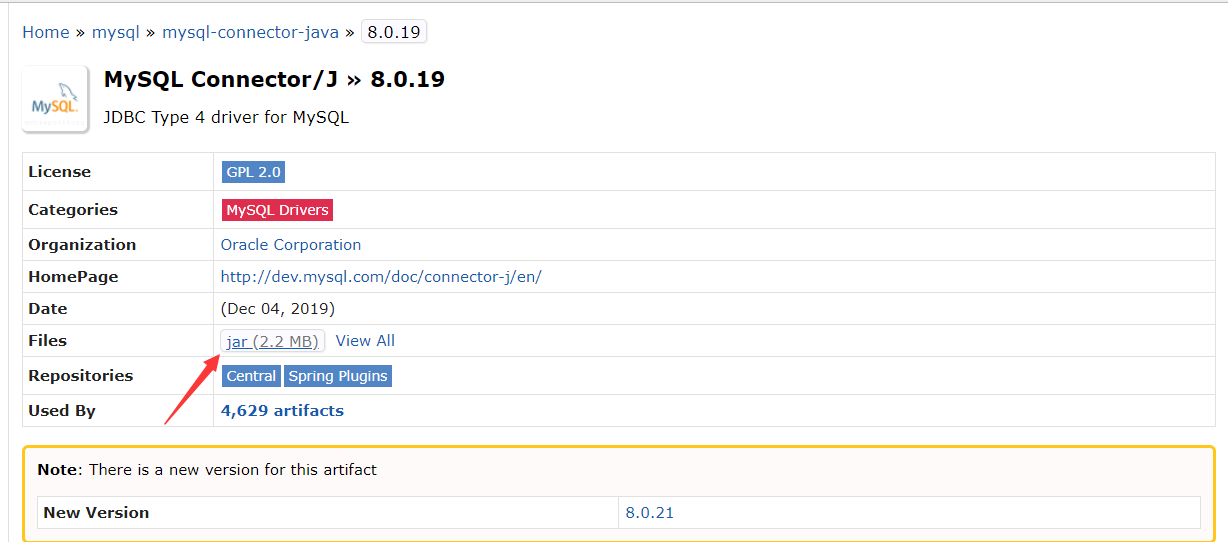1228x542 pixels.
Task: Open the Spring Plugins repository badge
Action: 338,376
